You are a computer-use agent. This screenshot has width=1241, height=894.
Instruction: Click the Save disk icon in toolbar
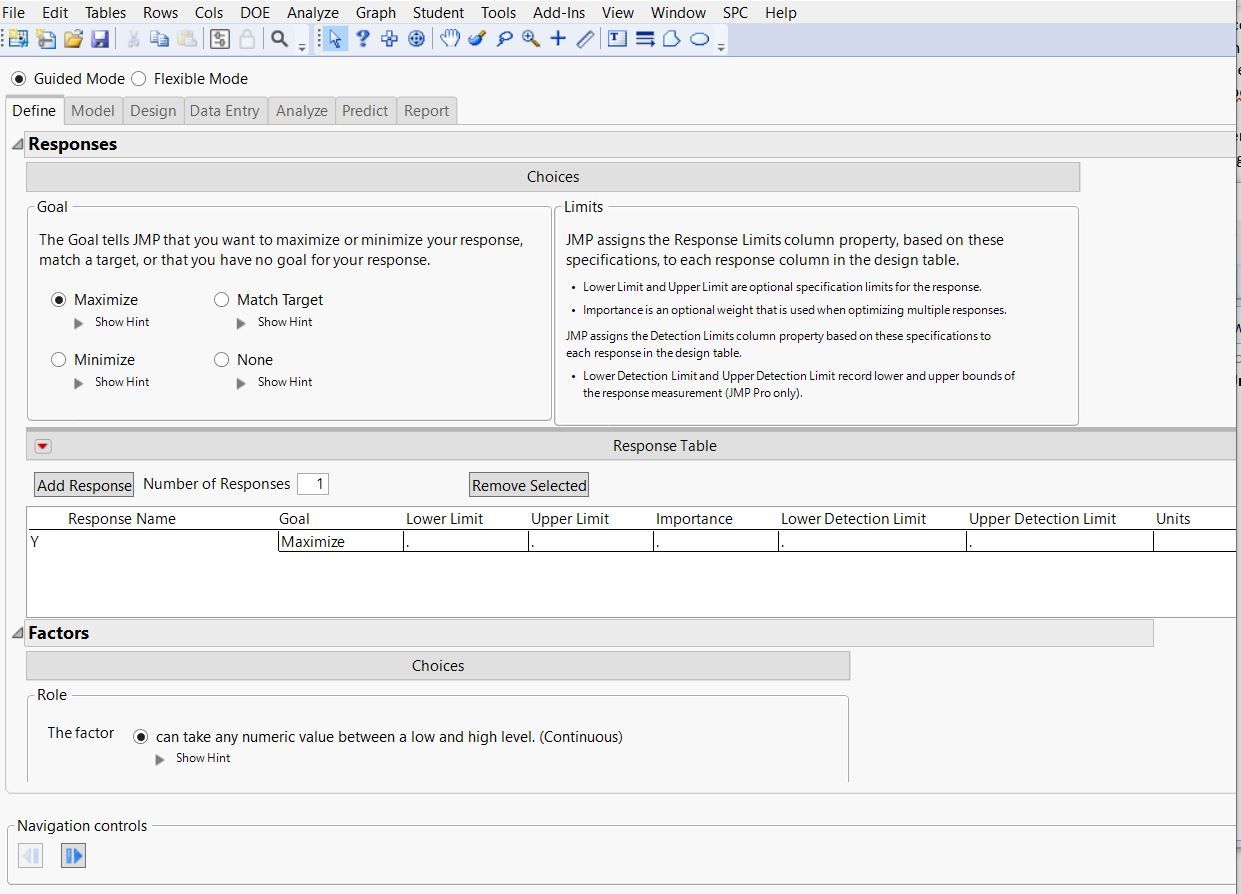click(100, 39)
